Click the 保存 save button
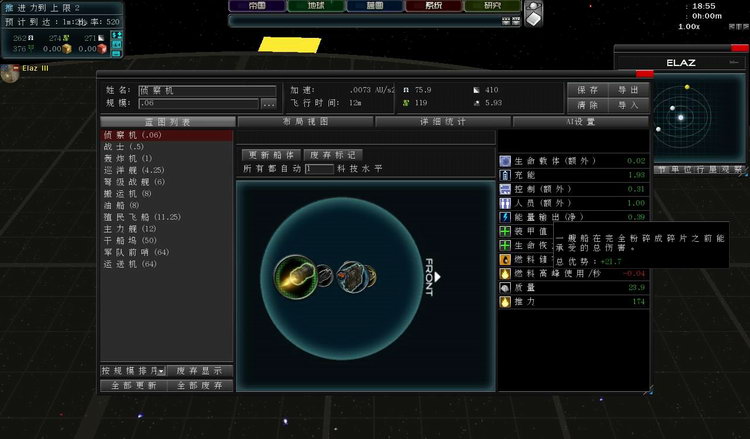The image size is (750, 439). click(x=587, y=90)
